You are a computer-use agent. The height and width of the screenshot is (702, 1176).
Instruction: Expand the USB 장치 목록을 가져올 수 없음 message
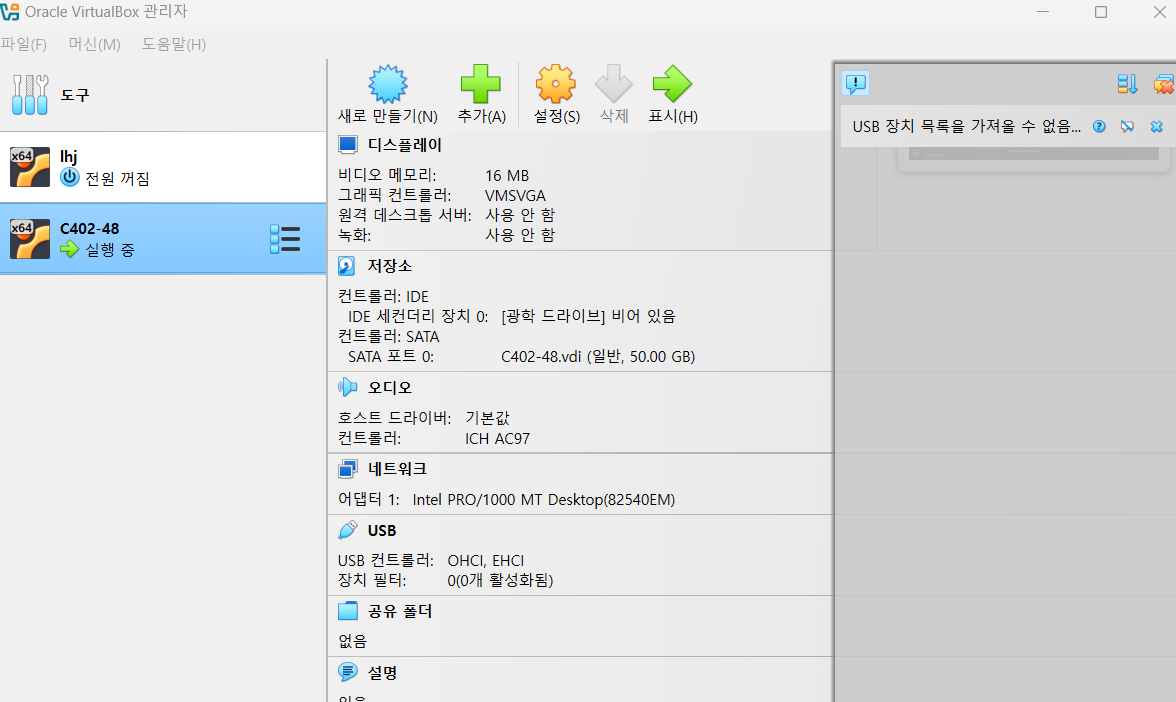[x=966, y=126]
